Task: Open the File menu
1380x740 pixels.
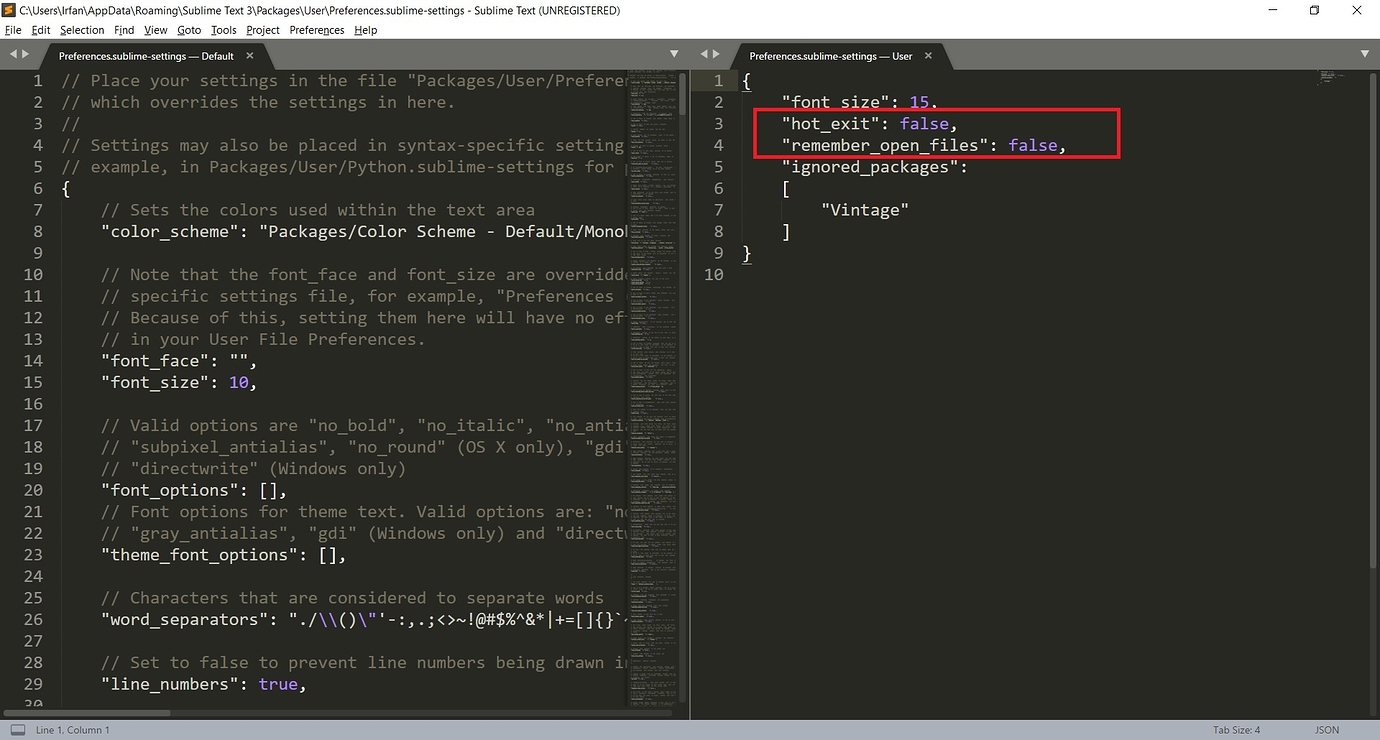Action: [x=13, y=30]
